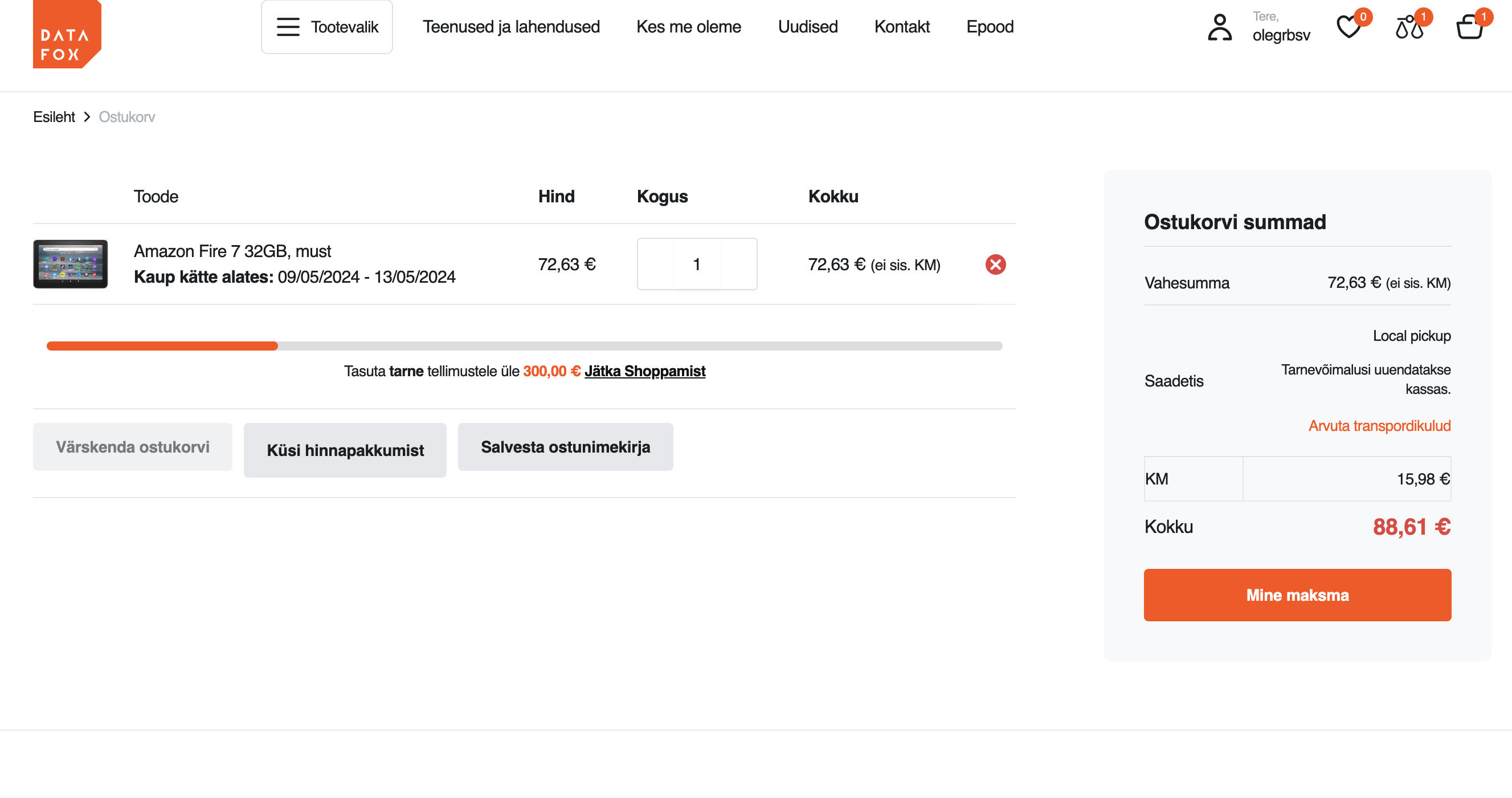Navigate to Kontakt page
1512x798 pixels.
(902, 27)
